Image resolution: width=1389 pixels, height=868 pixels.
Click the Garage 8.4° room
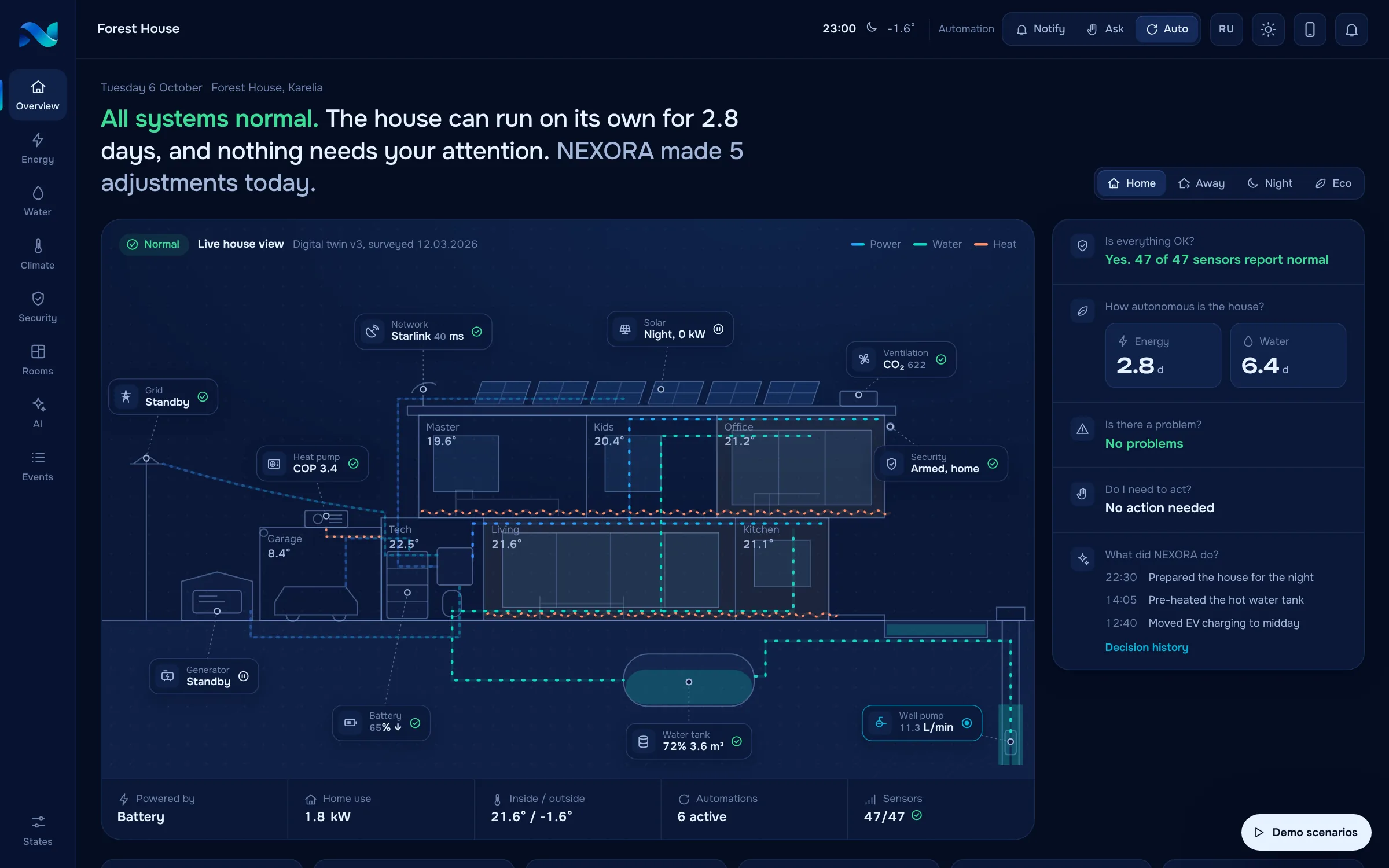[320, 573]
